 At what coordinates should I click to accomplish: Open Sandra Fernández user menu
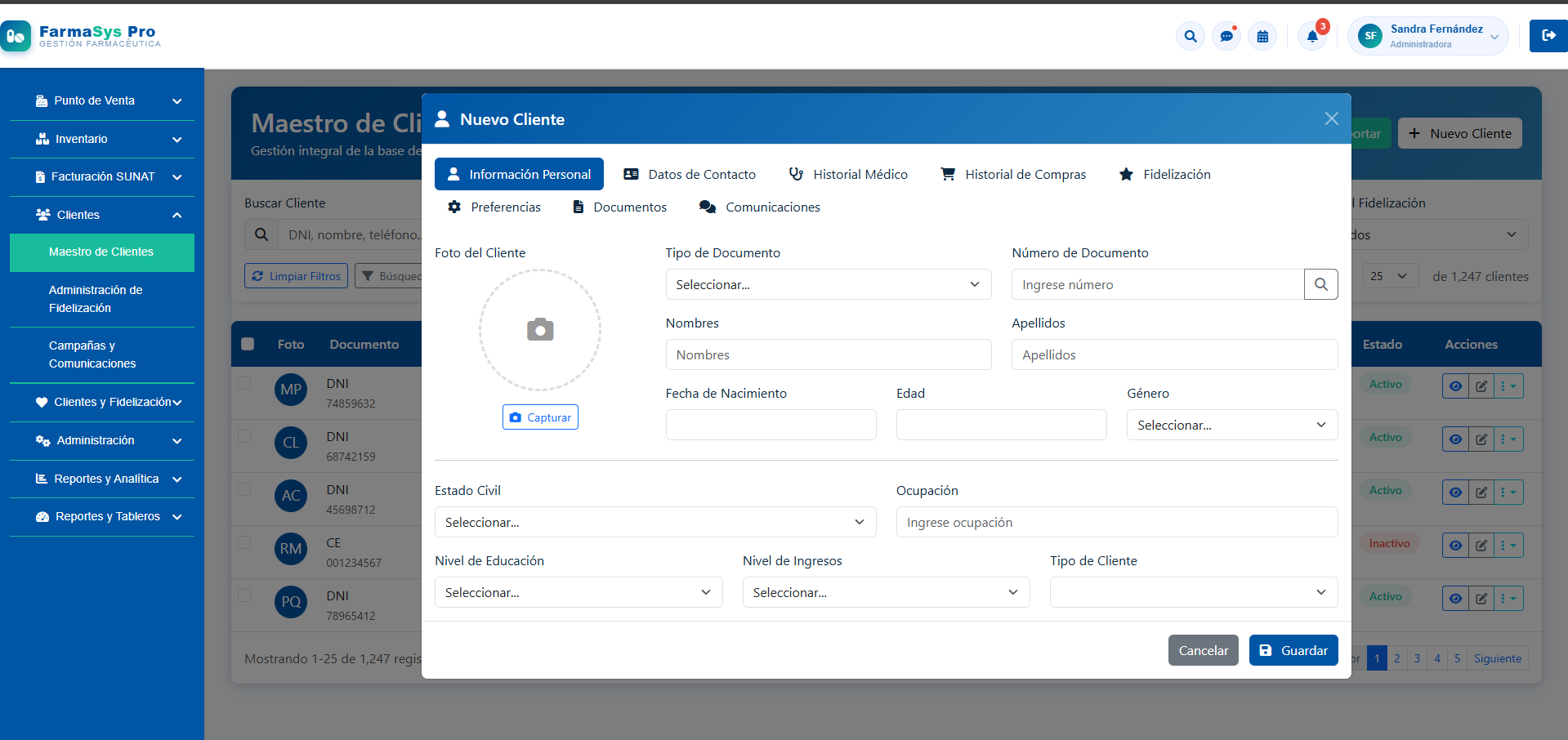1428,36
